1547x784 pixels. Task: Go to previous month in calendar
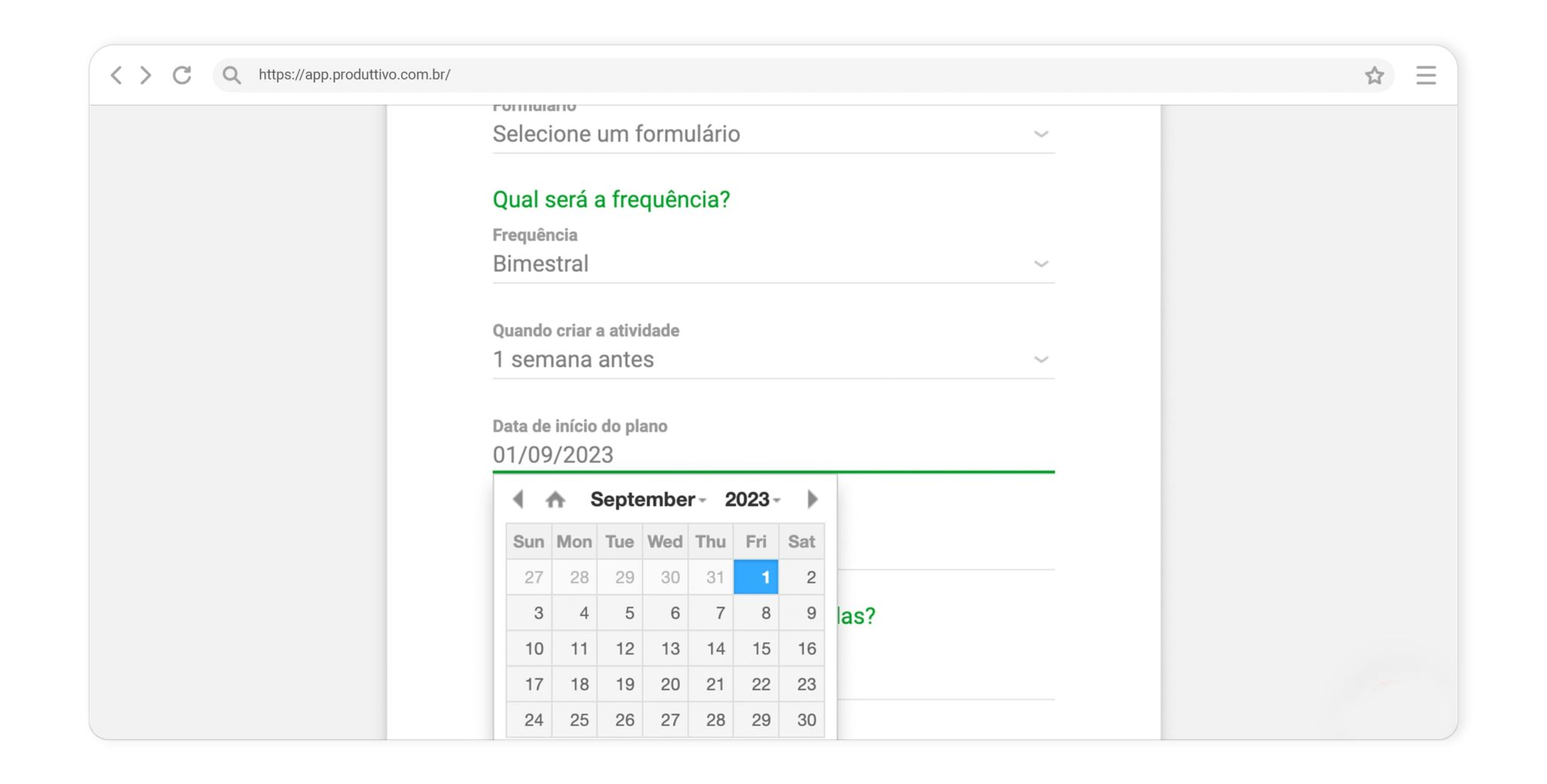(x=518, y=499)
